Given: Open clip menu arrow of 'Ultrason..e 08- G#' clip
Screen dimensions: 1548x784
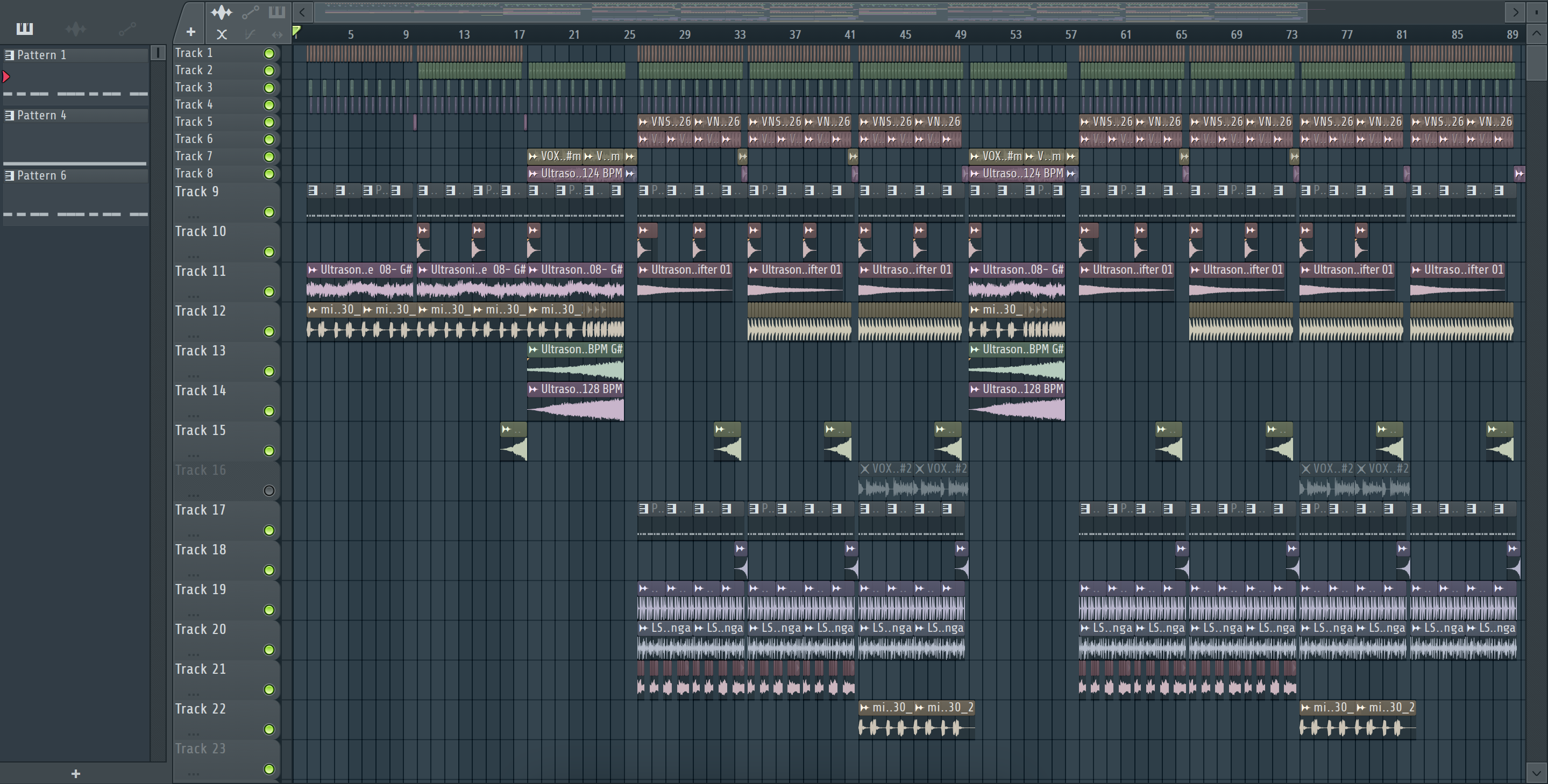Looking at the screenshot, I should click(313, 270).
